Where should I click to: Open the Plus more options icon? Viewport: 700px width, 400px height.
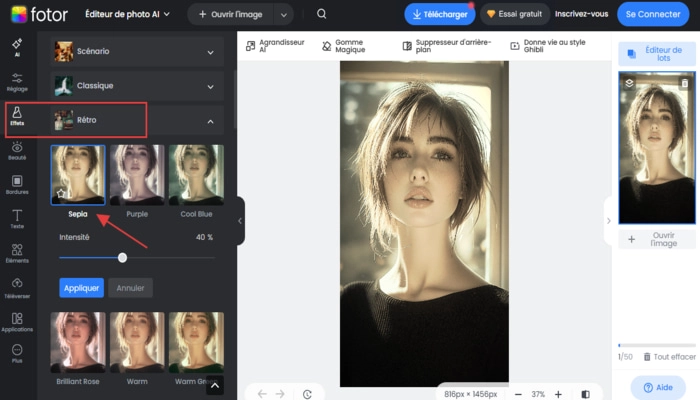(17, 353)
